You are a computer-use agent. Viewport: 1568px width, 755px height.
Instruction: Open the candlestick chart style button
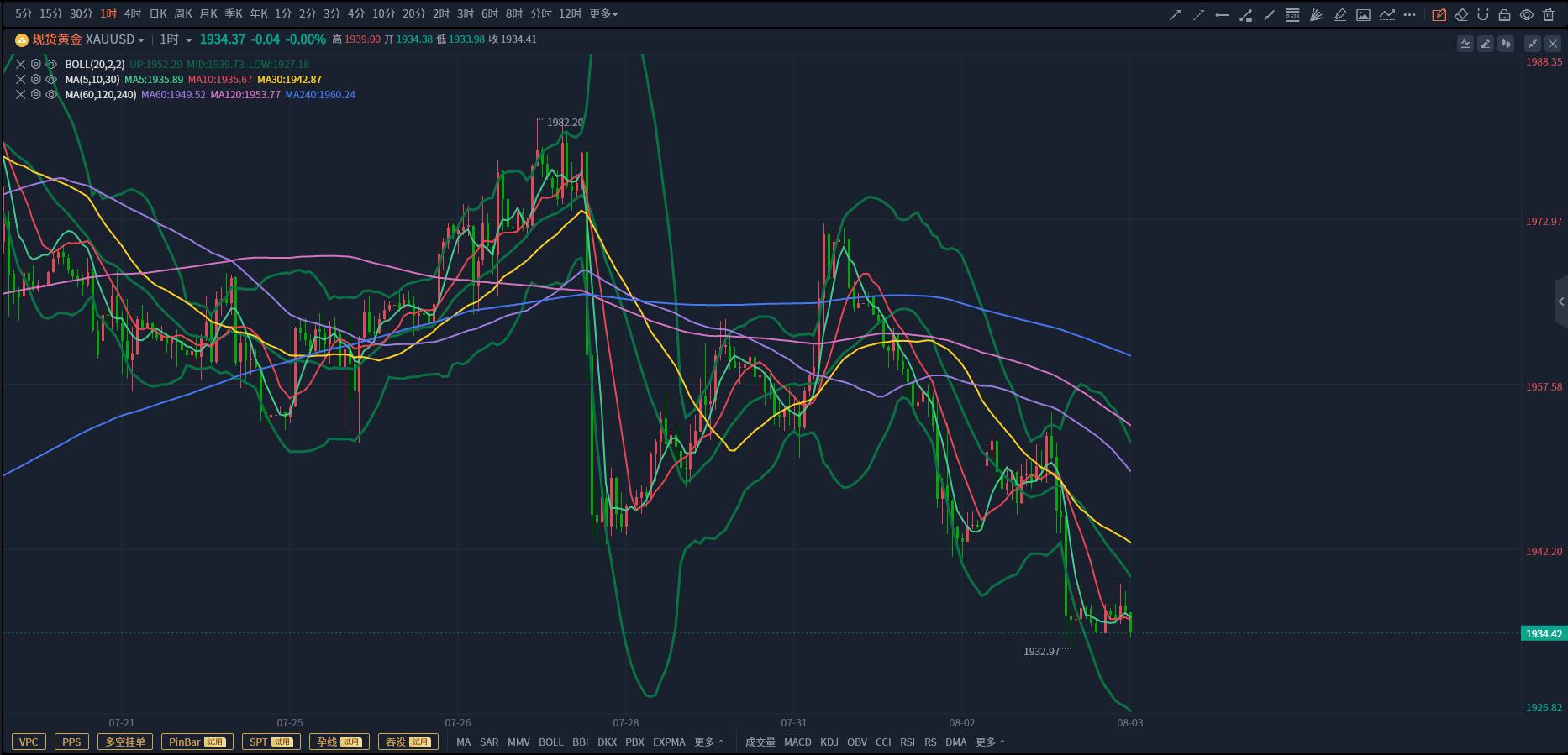pyautogui.click(x=1506, y=44)
